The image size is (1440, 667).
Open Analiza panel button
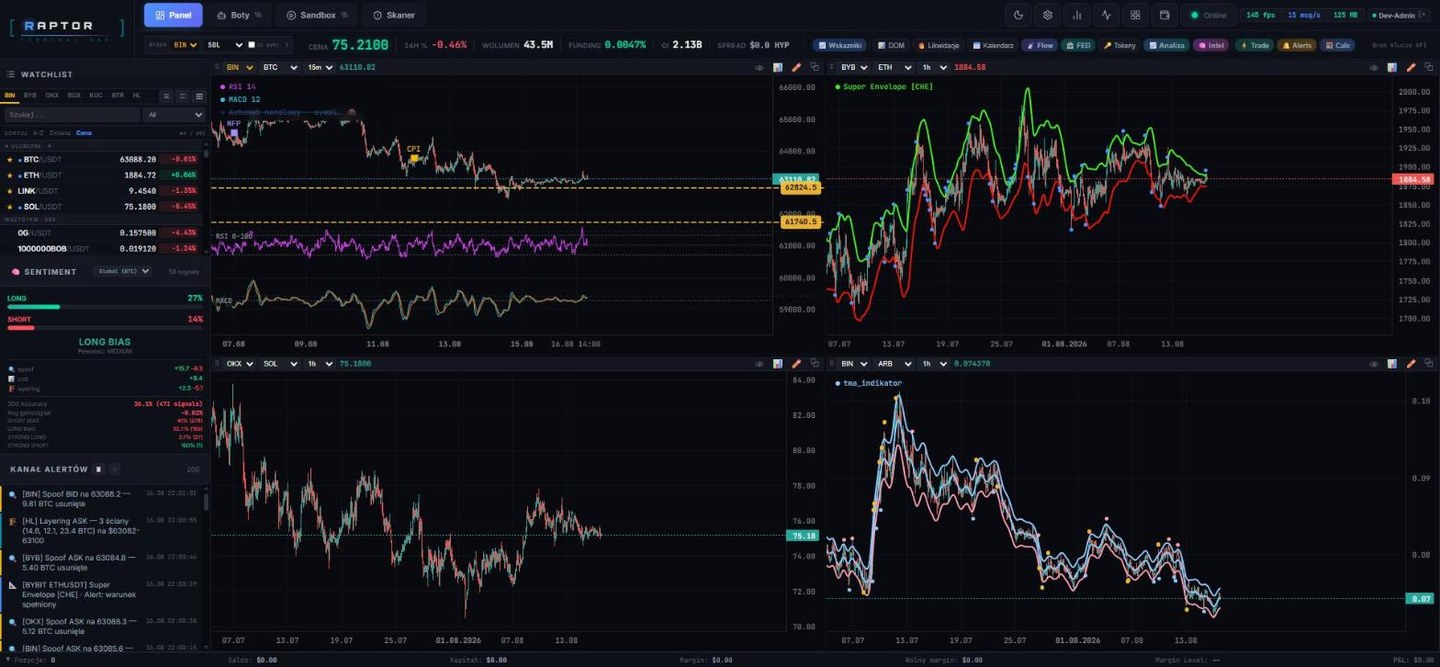click(1166, 45)
